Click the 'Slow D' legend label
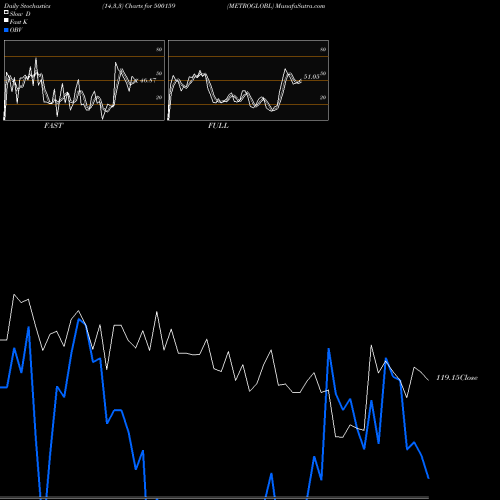 [x=20, y=14]
